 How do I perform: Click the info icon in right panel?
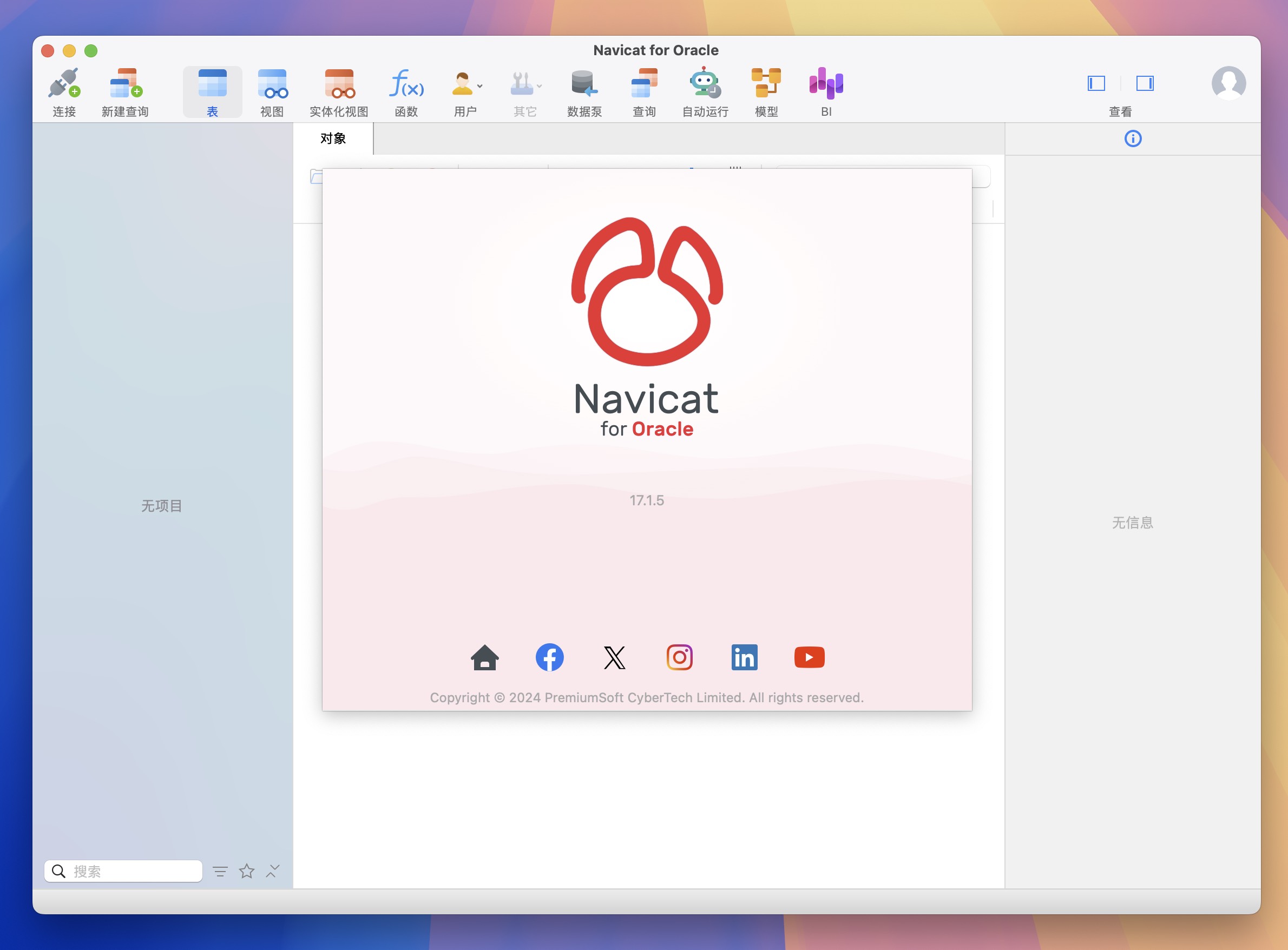pos(1133,138)
